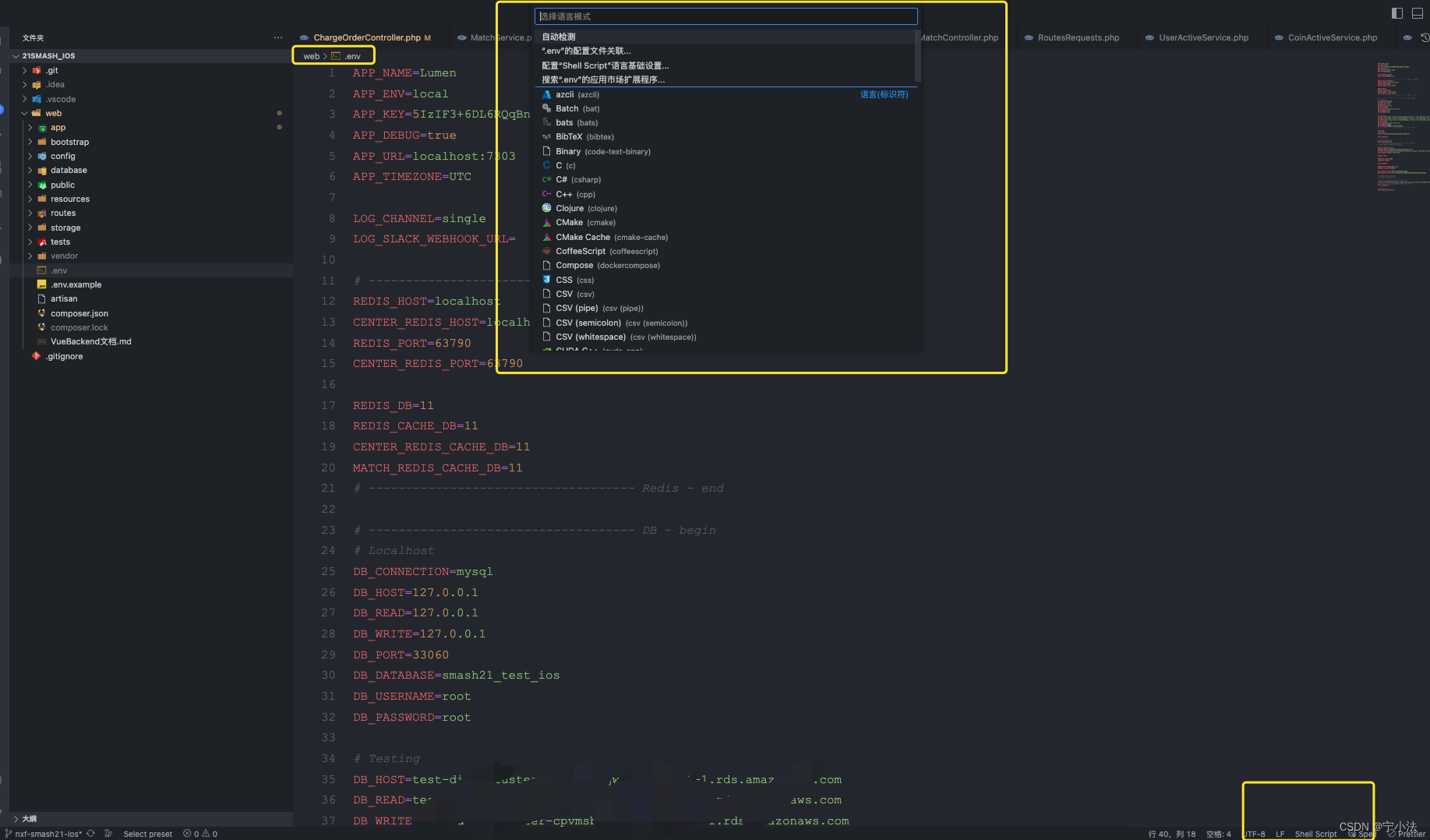Viewport: 1430px width, 840px height.
Task: Choose ".env"的配置文件关联 option
Action: [726, 51]
